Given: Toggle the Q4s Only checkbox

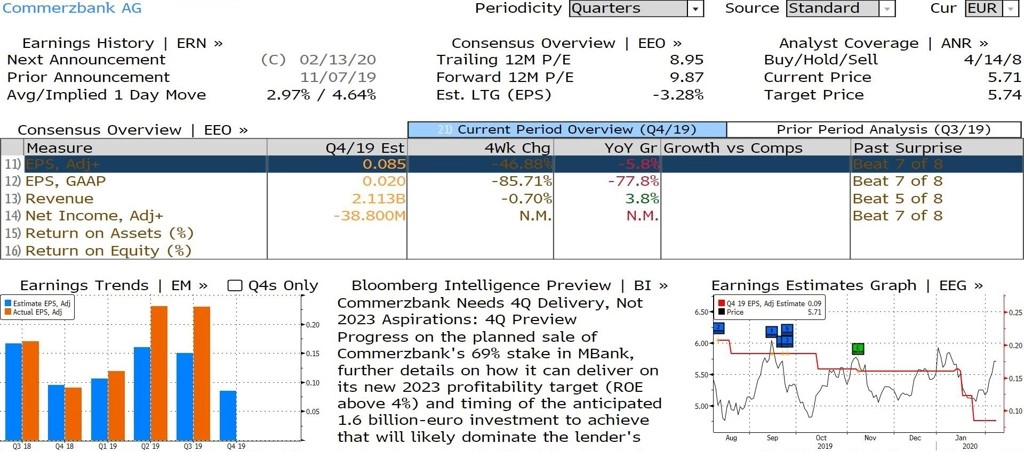Looking at the screenshot, I should point(235,286).
